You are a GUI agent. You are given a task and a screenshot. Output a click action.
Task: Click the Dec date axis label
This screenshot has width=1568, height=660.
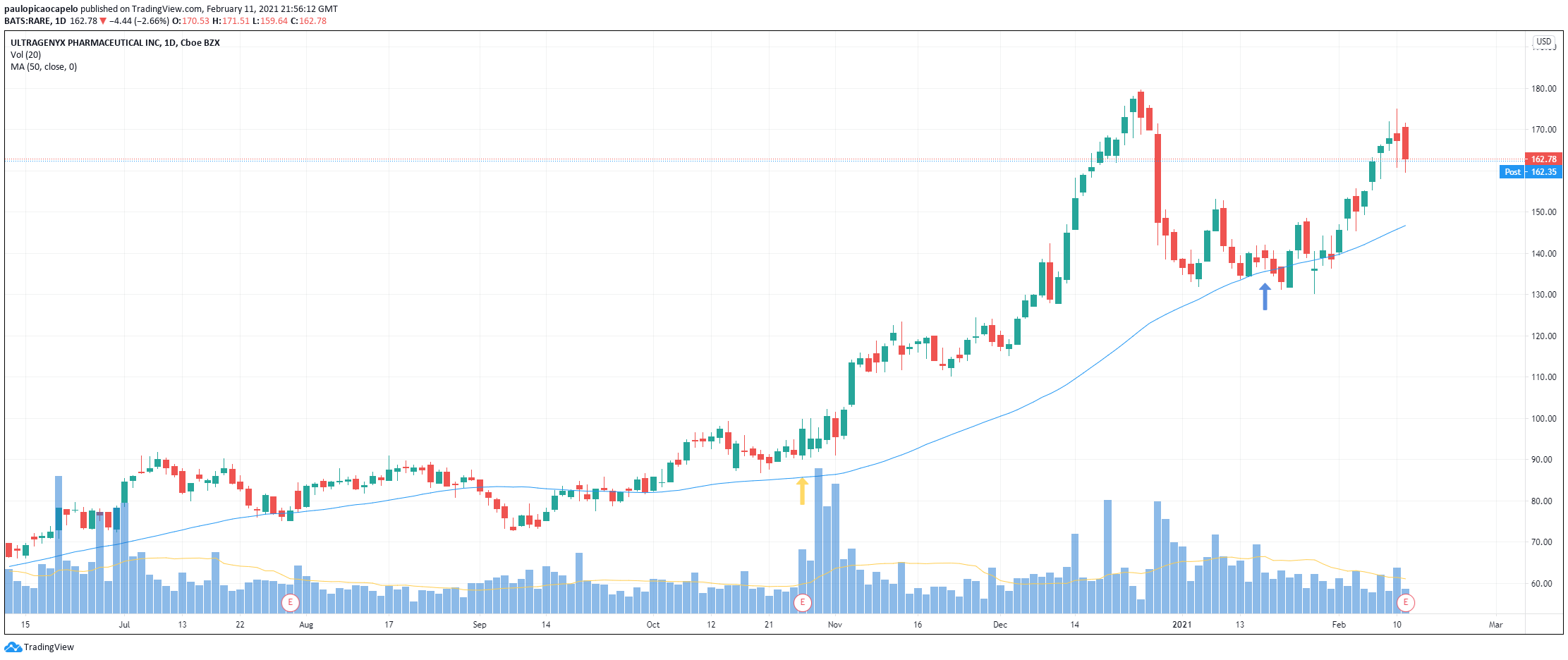(x=1000, y=625)
